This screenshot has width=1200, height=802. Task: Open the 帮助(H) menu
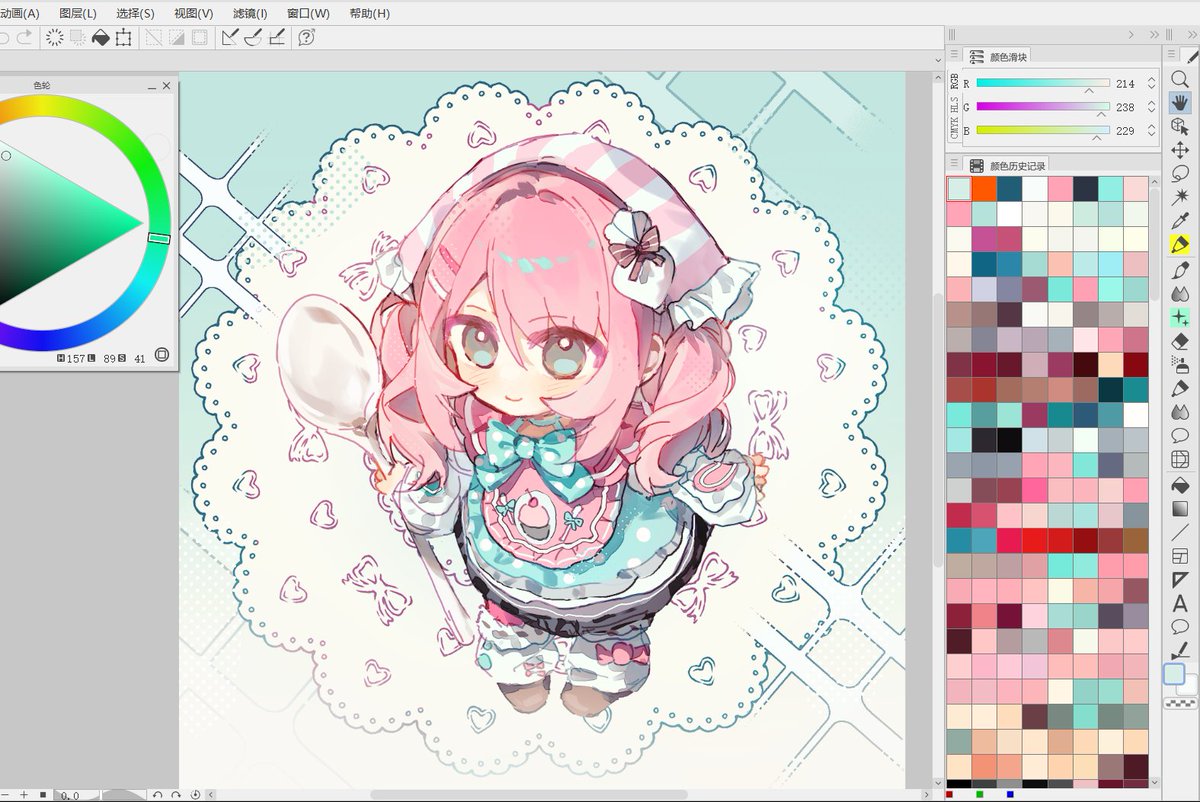pos(369,13)
